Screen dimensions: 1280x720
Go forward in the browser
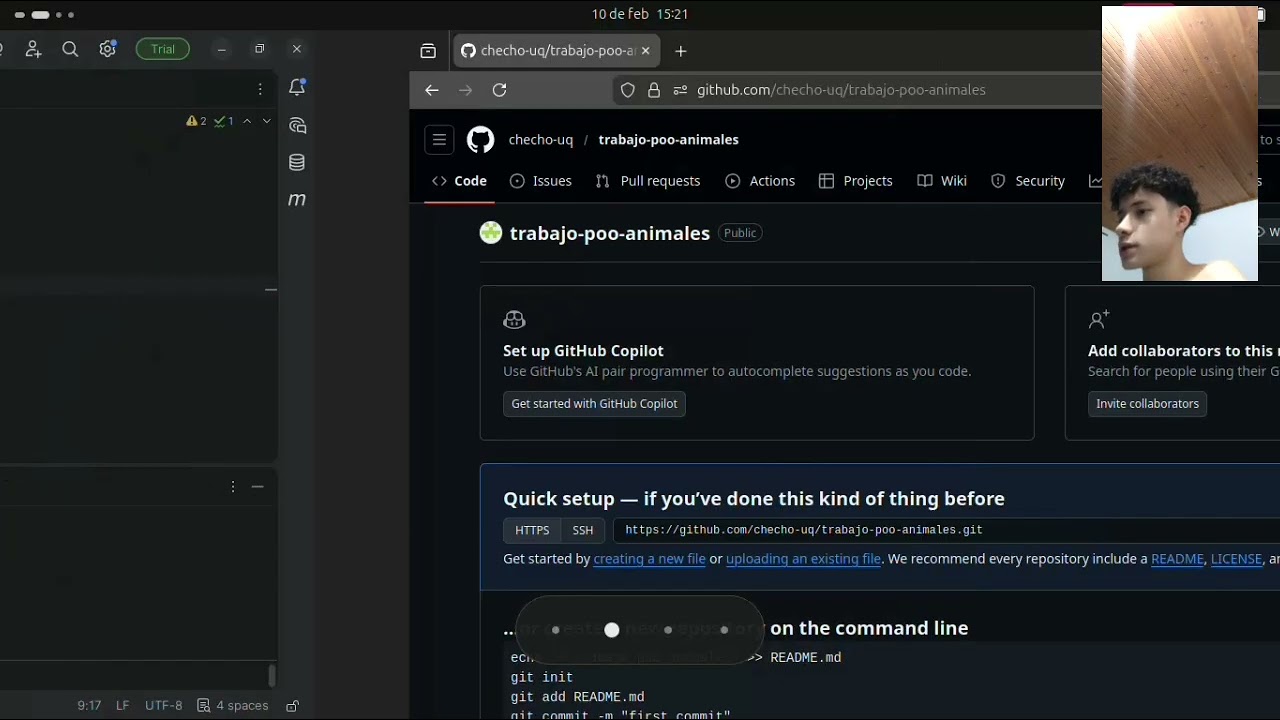(x=466, y=90)
